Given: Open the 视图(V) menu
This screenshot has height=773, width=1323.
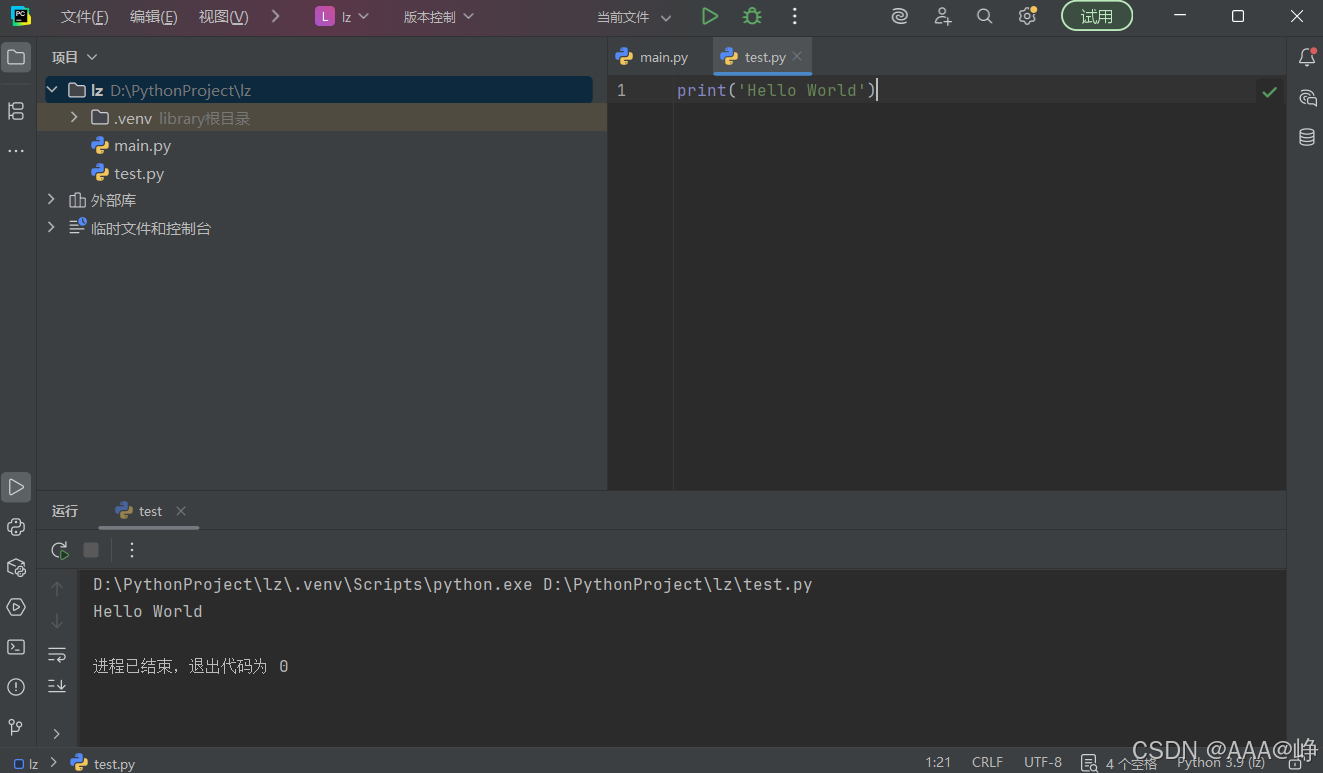Looking at the screenshot, I should point(224,16).
